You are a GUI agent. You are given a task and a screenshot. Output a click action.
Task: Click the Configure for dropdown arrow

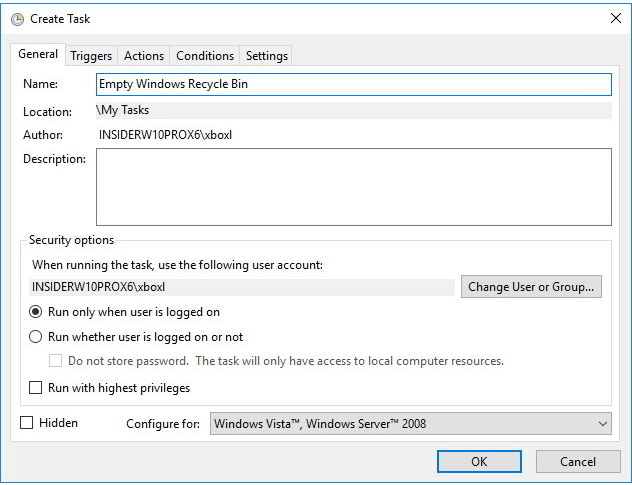pos(602,424)
